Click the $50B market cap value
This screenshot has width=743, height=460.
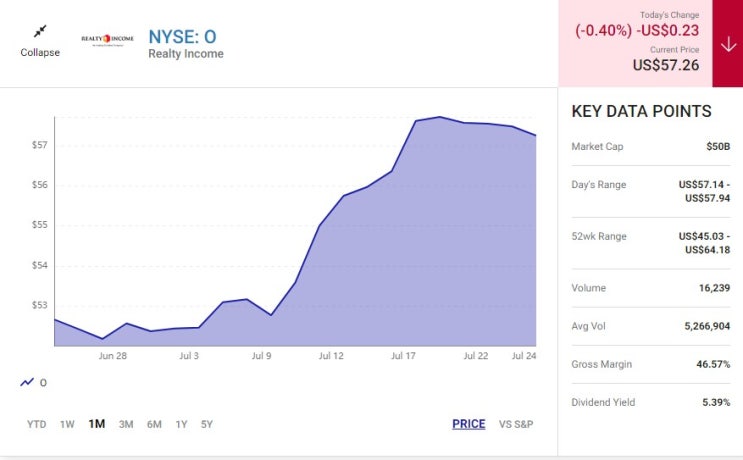[718, 146]
